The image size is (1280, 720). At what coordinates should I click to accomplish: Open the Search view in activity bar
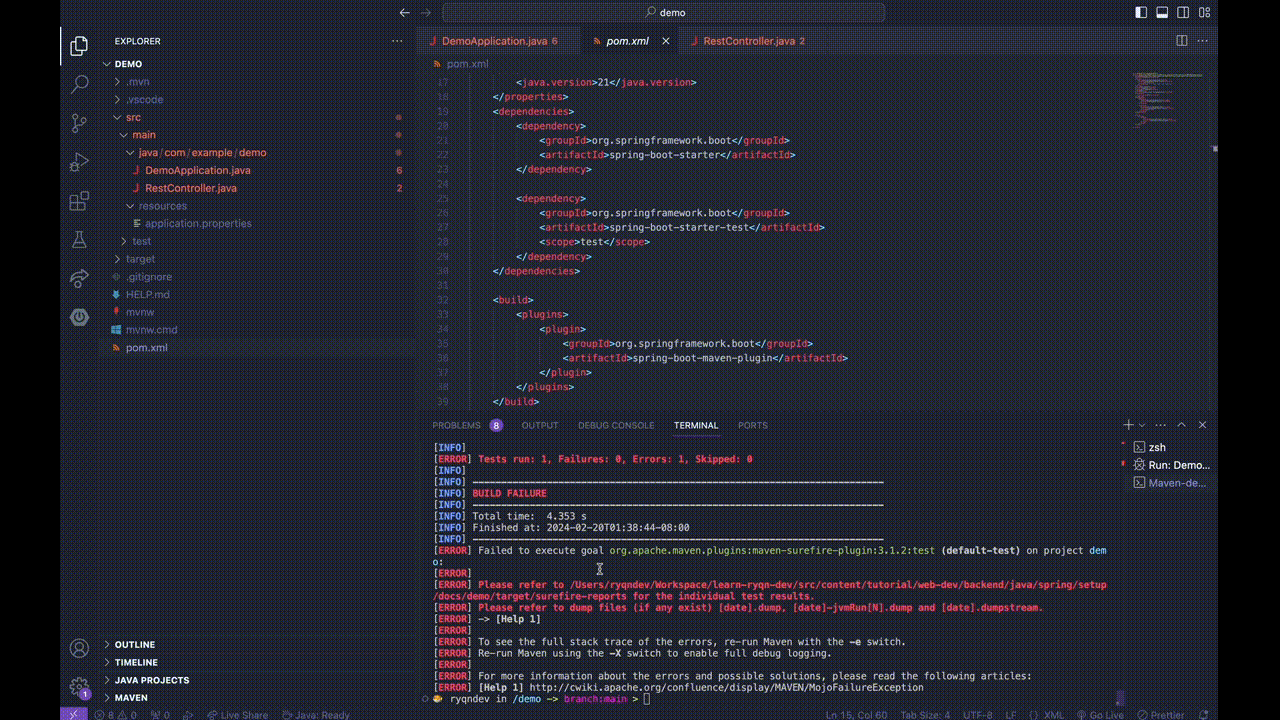[x=79, y=85]
